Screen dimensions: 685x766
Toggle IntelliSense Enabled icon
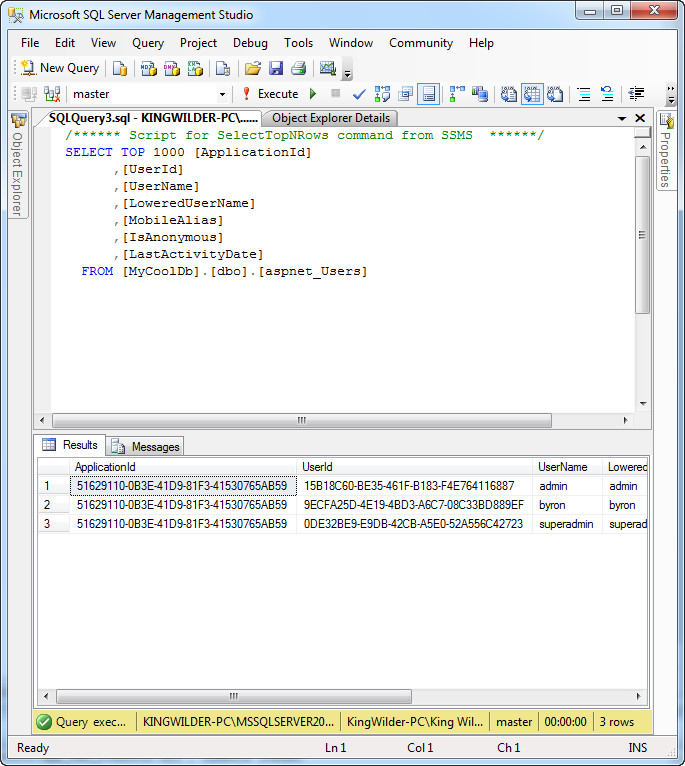click(428, 94)
